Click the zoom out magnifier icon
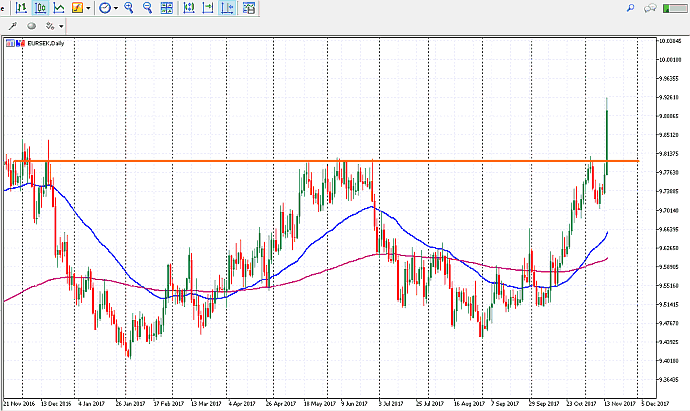 [148, 8]
